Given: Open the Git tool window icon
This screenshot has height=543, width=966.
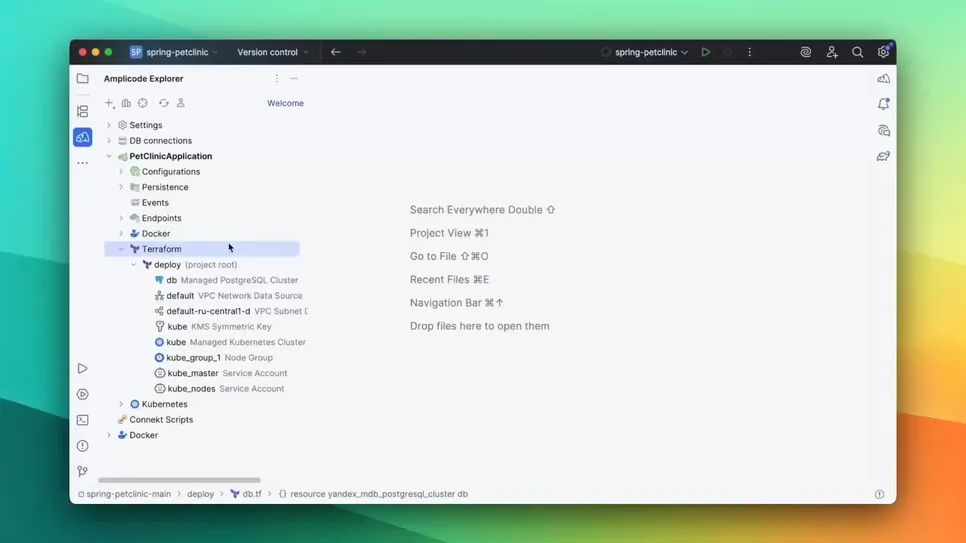Looking at the screenshot, I should pos(82,471).
